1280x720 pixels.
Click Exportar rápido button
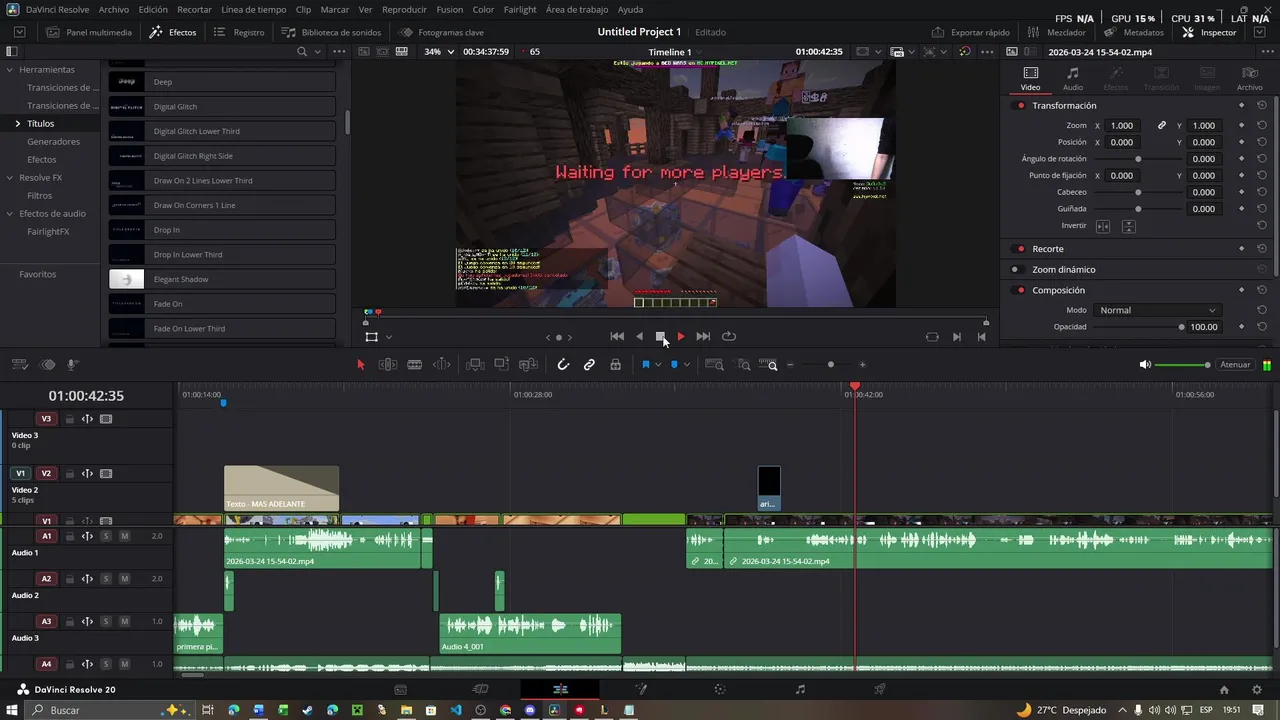pyautogui.click(x=970, y=32)
